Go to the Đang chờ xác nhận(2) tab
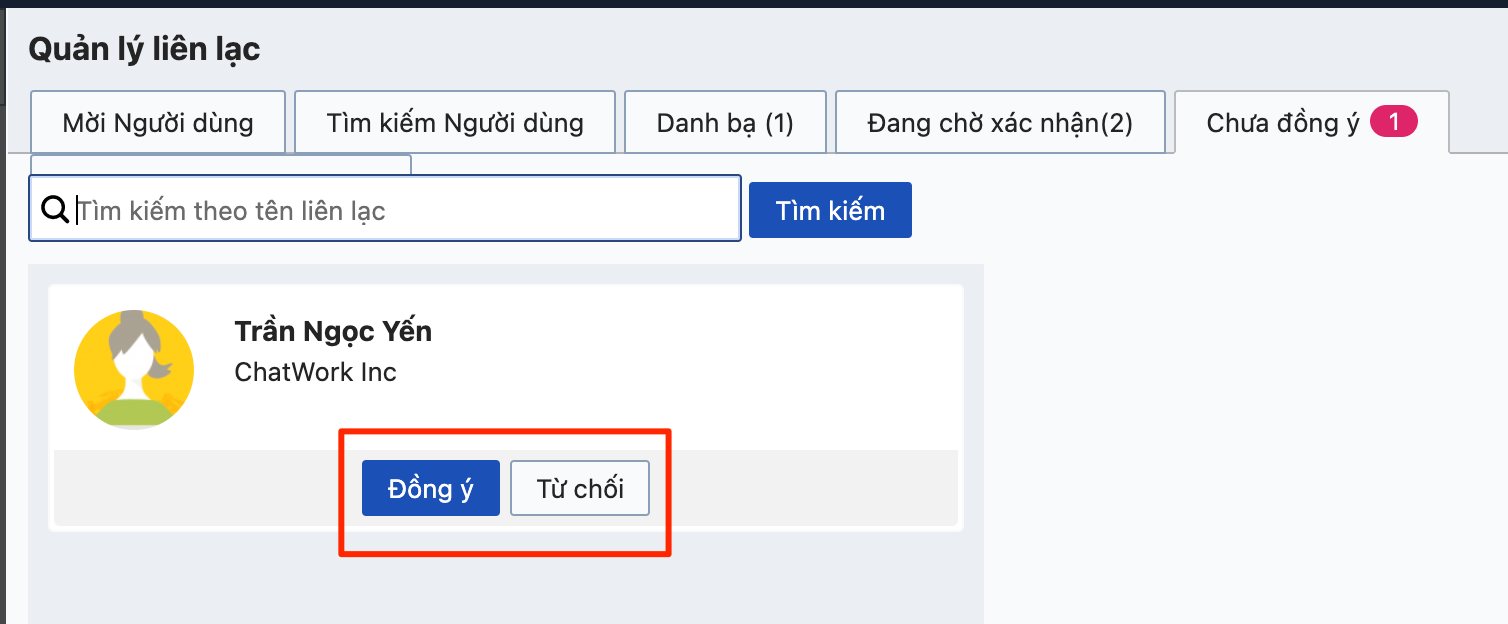The height and width of the screenshot is (624, 1508). click(x=1000, y=123)
